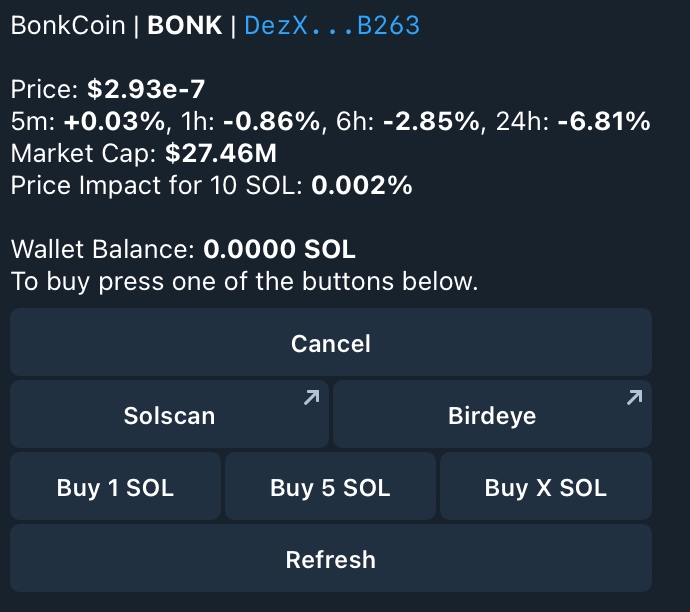
Task: Click the 24h change -6.81% value
Action: coord(604,122)
